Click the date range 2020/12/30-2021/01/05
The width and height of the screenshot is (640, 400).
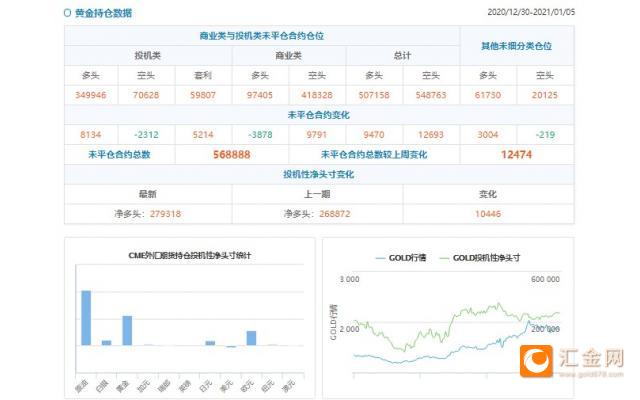coord(531,12)
